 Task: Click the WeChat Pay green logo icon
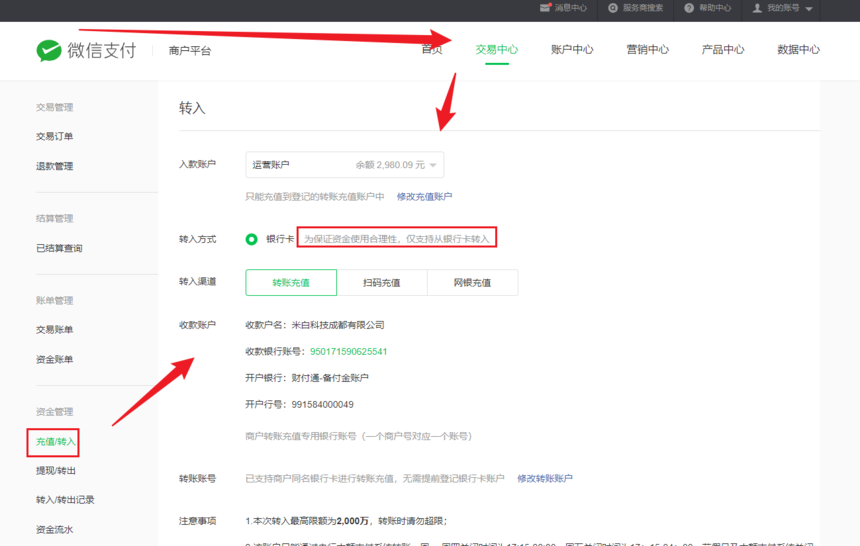point(49,50)
